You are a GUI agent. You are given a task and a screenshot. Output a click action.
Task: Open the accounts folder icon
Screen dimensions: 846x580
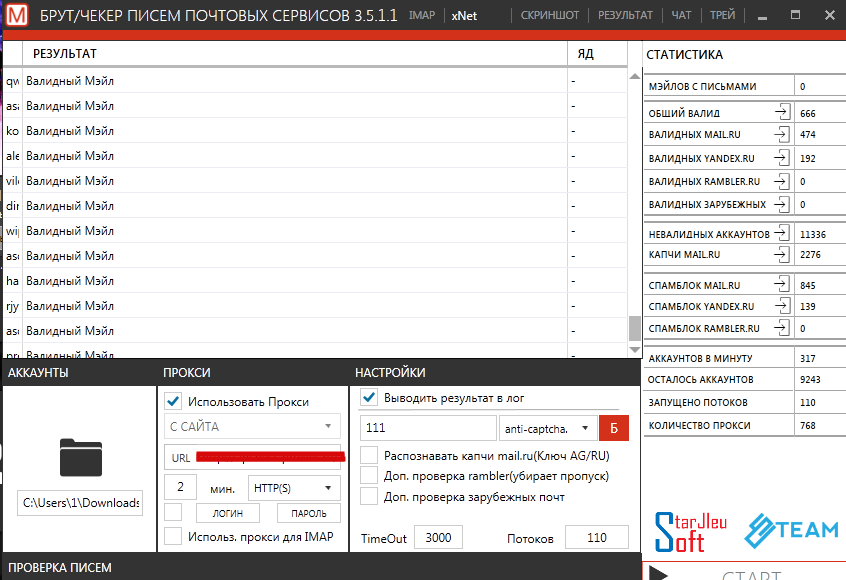point(80,456)
